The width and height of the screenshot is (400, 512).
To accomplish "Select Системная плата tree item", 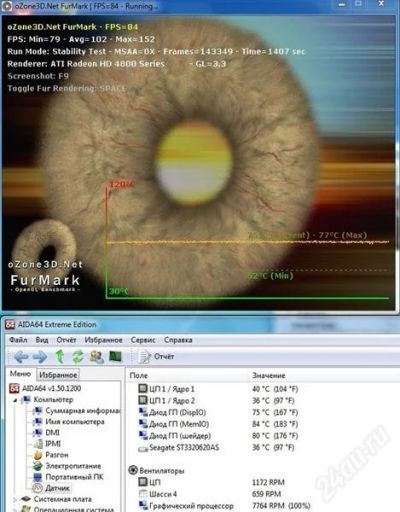I will point(62,499).
